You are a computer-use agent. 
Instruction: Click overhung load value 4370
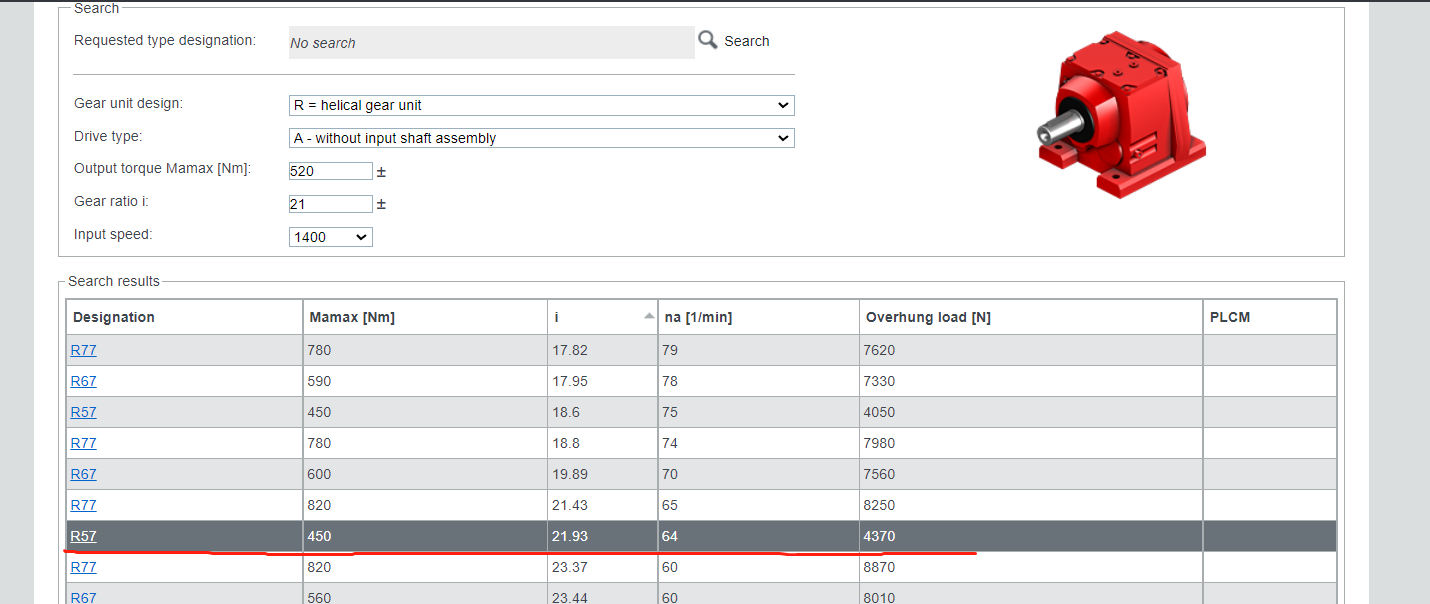click(x=880, y=536)
